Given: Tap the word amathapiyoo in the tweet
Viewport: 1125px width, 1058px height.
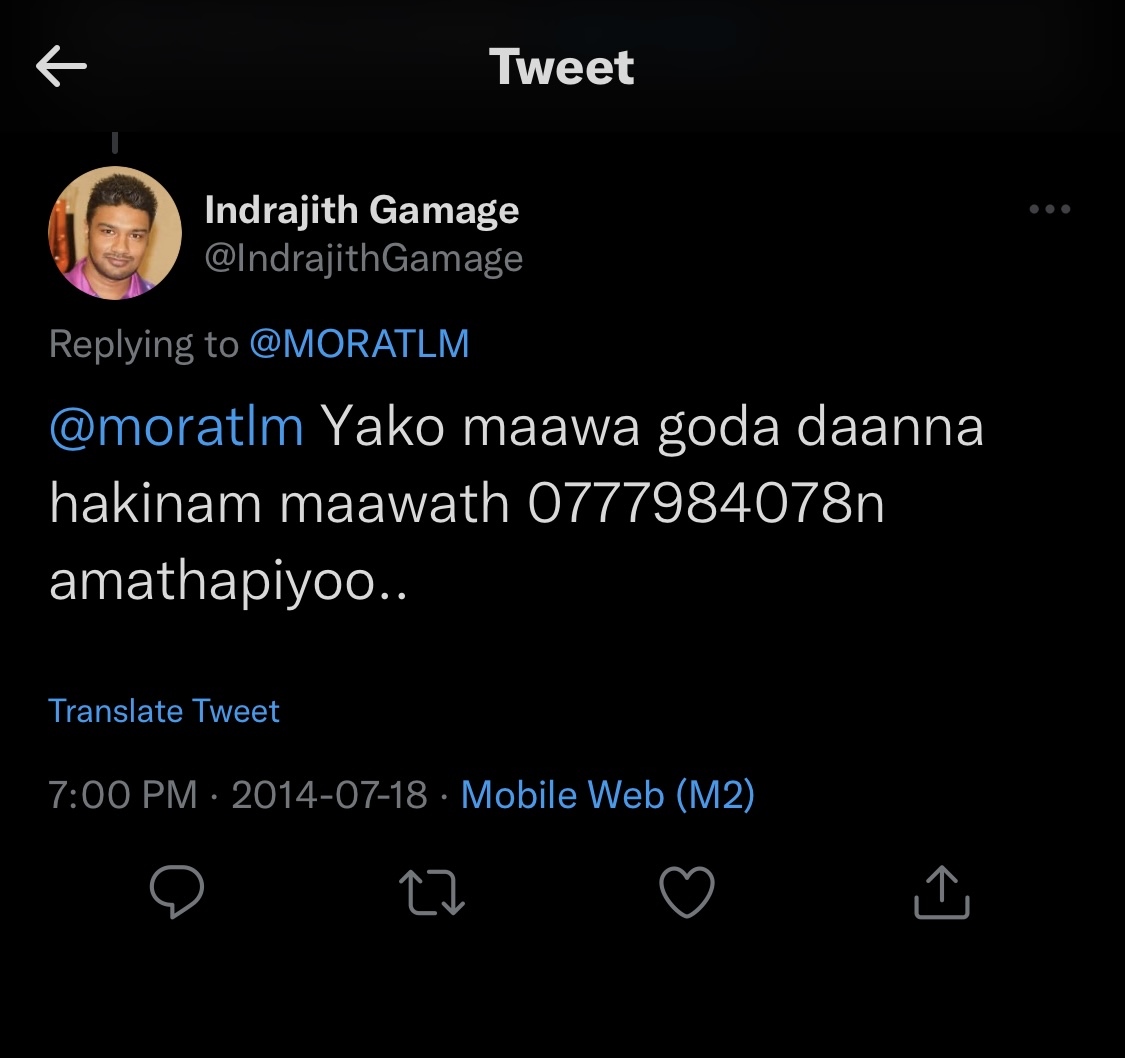Looking at the screenshot, I should tap(212, 582).
